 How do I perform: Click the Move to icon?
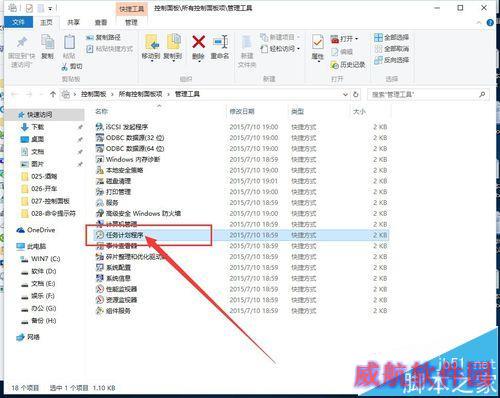coord(152,42)
